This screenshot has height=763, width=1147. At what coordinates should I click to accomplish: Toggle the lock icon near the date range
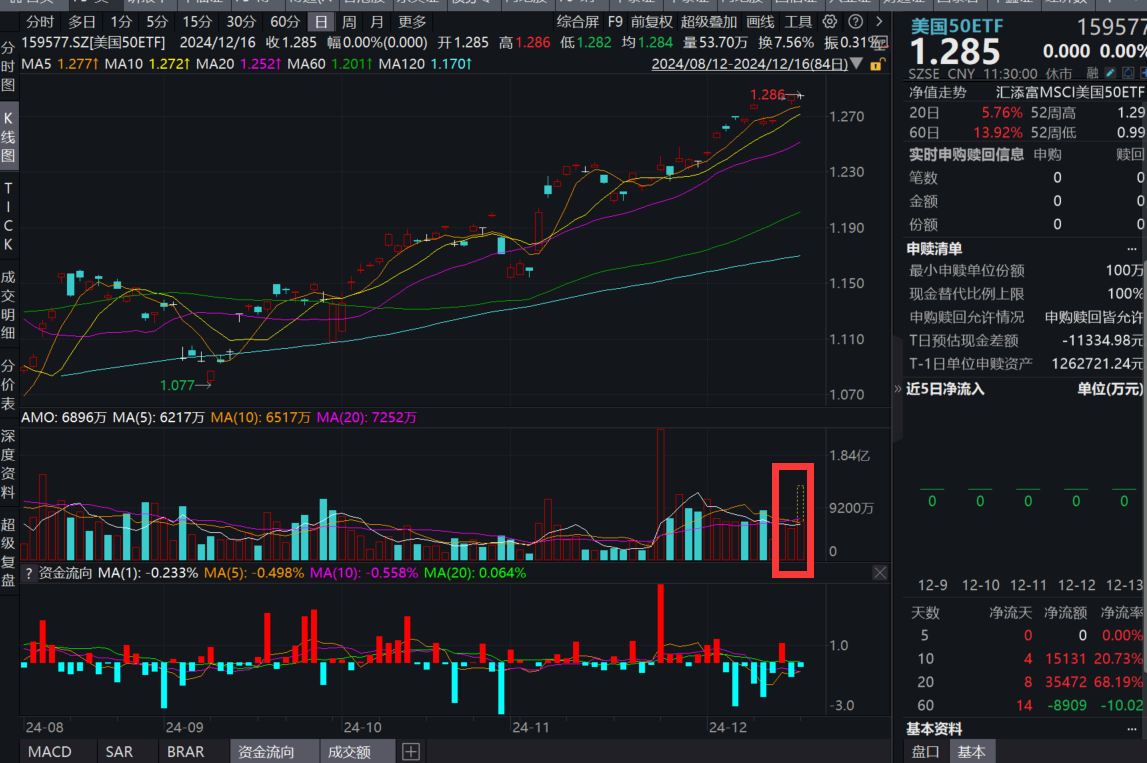coord(876,63)
